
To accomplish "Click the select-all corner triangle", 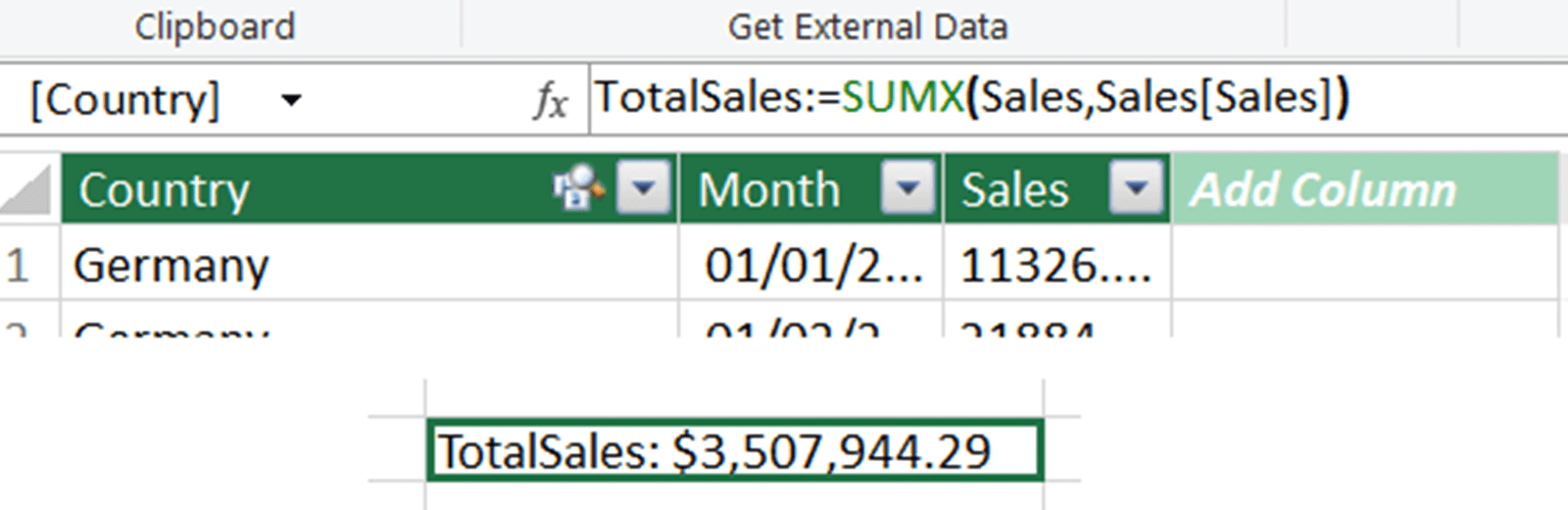I will [27, 190].
